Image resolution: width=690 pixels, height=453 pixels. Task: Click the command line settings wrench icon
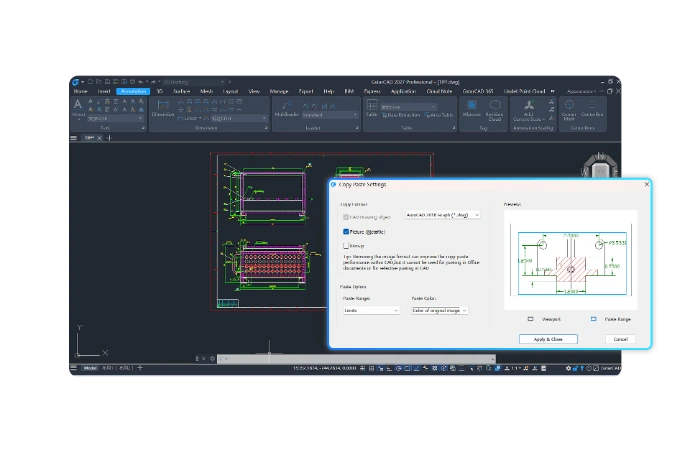click(x=212, y=359)
